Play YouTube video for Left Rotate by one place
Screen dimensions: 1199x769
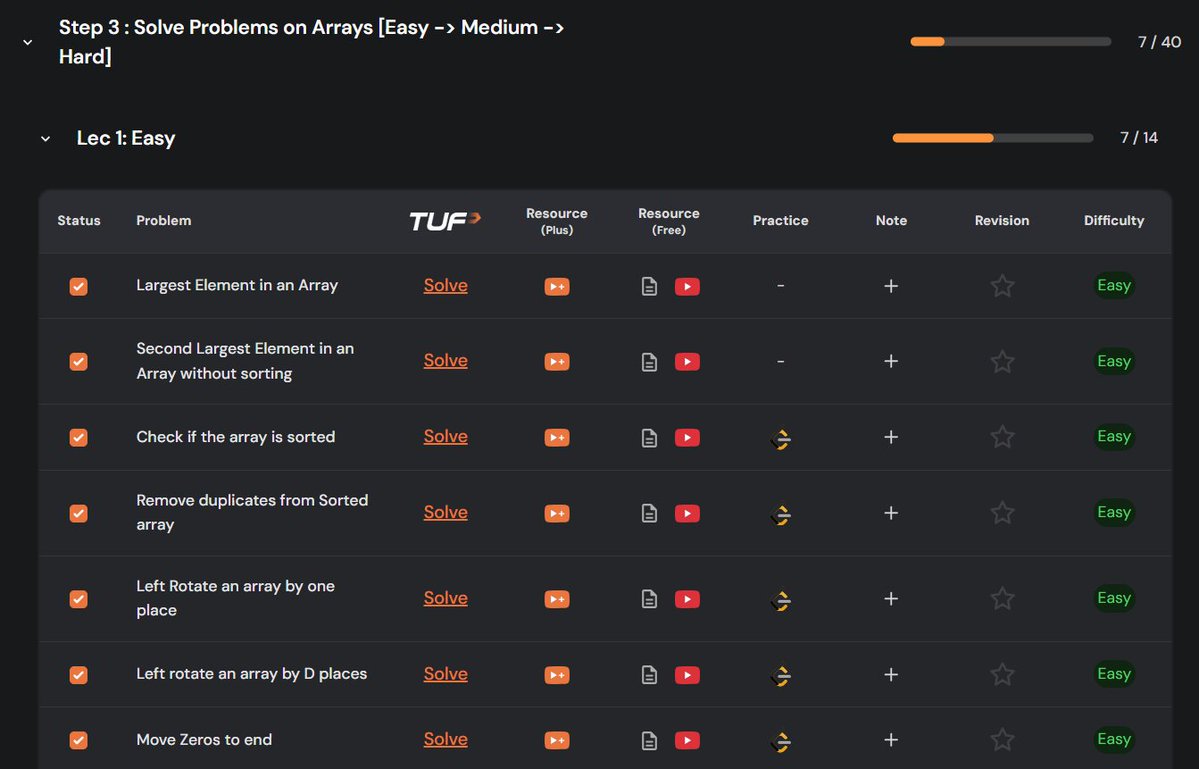[x=687, y=599]
